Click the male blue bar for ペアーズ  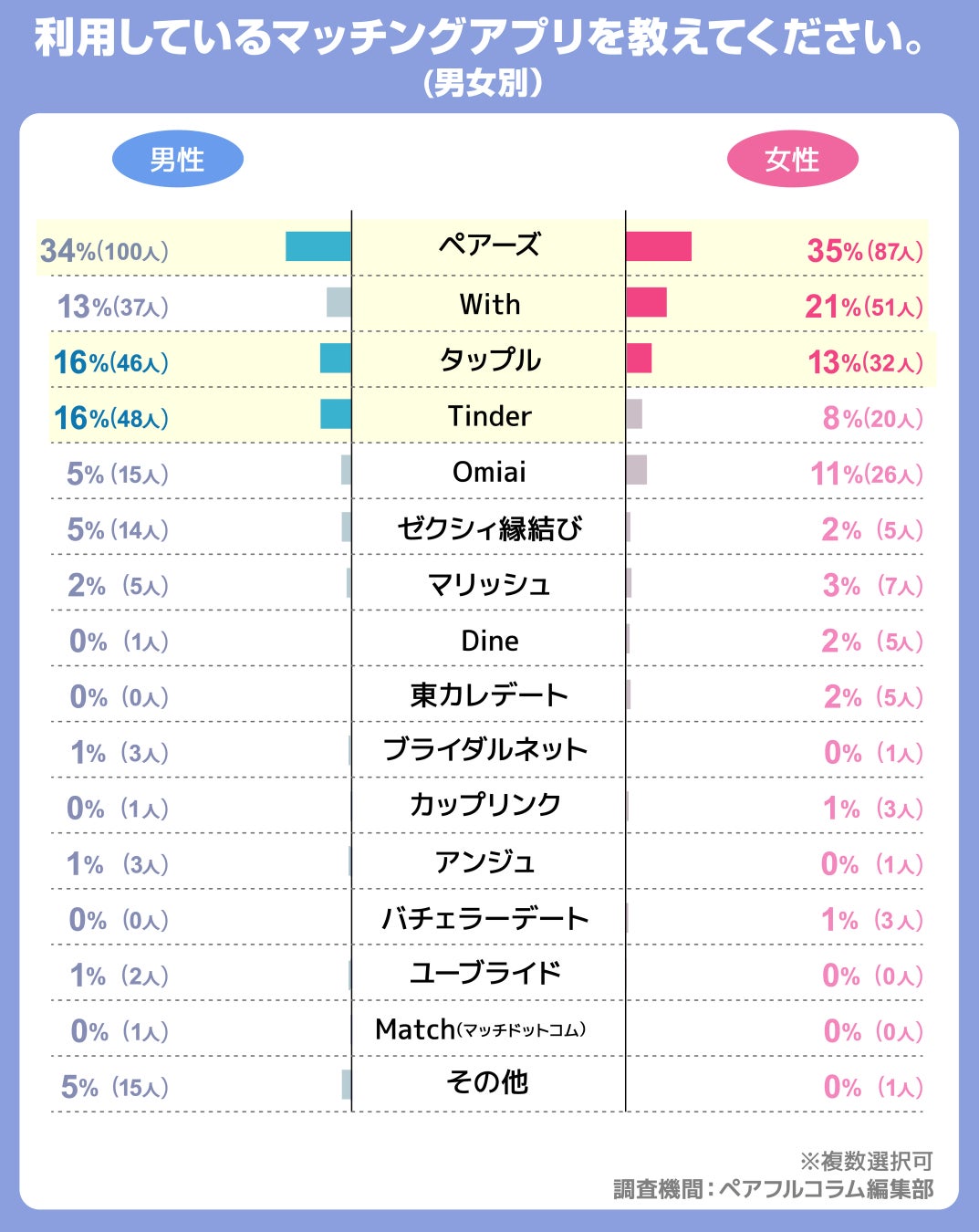coord(318,246)
